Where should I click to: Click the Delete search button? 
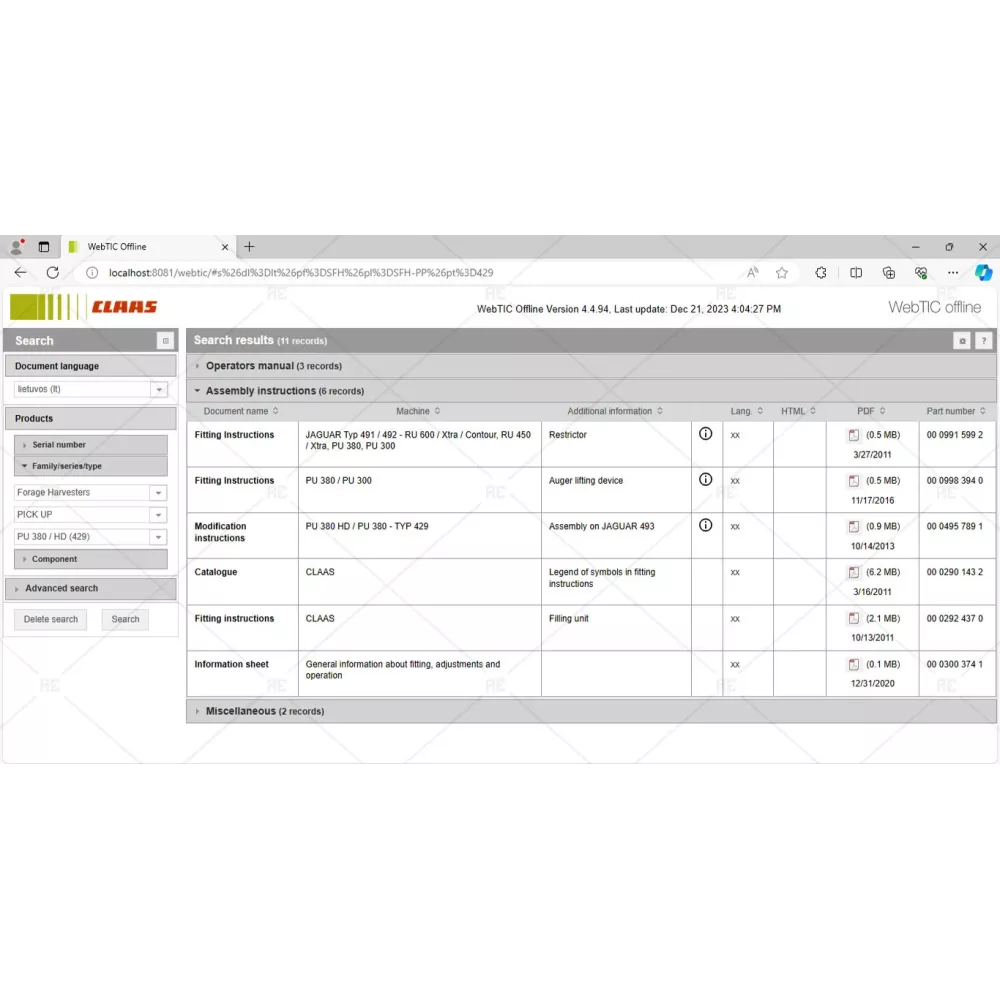(51, 619)
